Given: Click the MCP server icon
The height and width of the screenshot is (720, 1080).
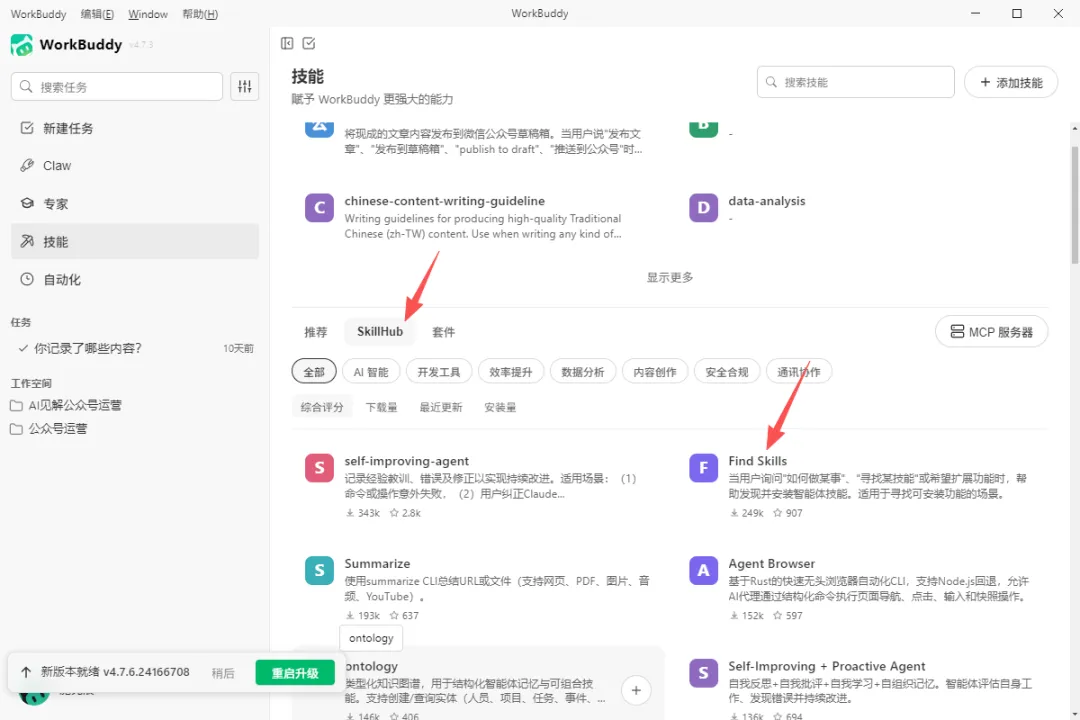Looking at the screenshot, I should [x=957, y=332].
